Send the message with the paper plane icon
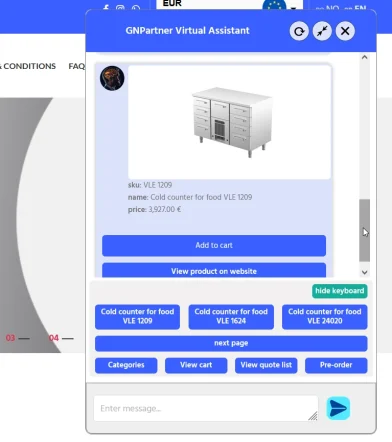This screenshot has height=442, width=392. tap(338, 408)
